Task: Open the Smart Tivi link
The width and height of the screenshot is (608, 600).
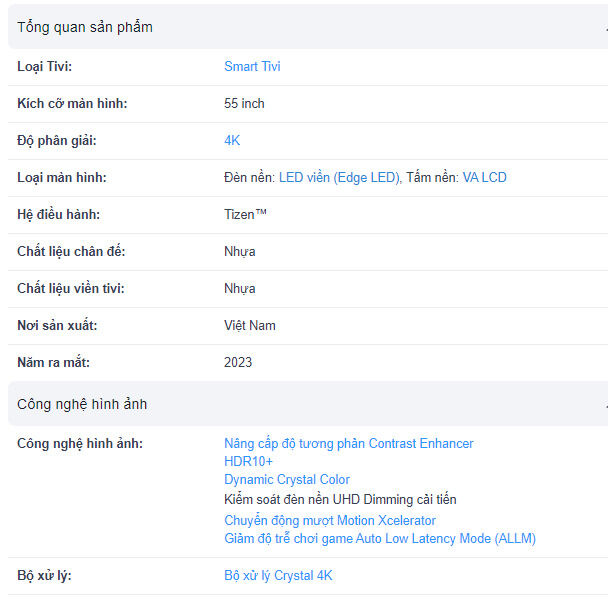Action: (252, 67)
